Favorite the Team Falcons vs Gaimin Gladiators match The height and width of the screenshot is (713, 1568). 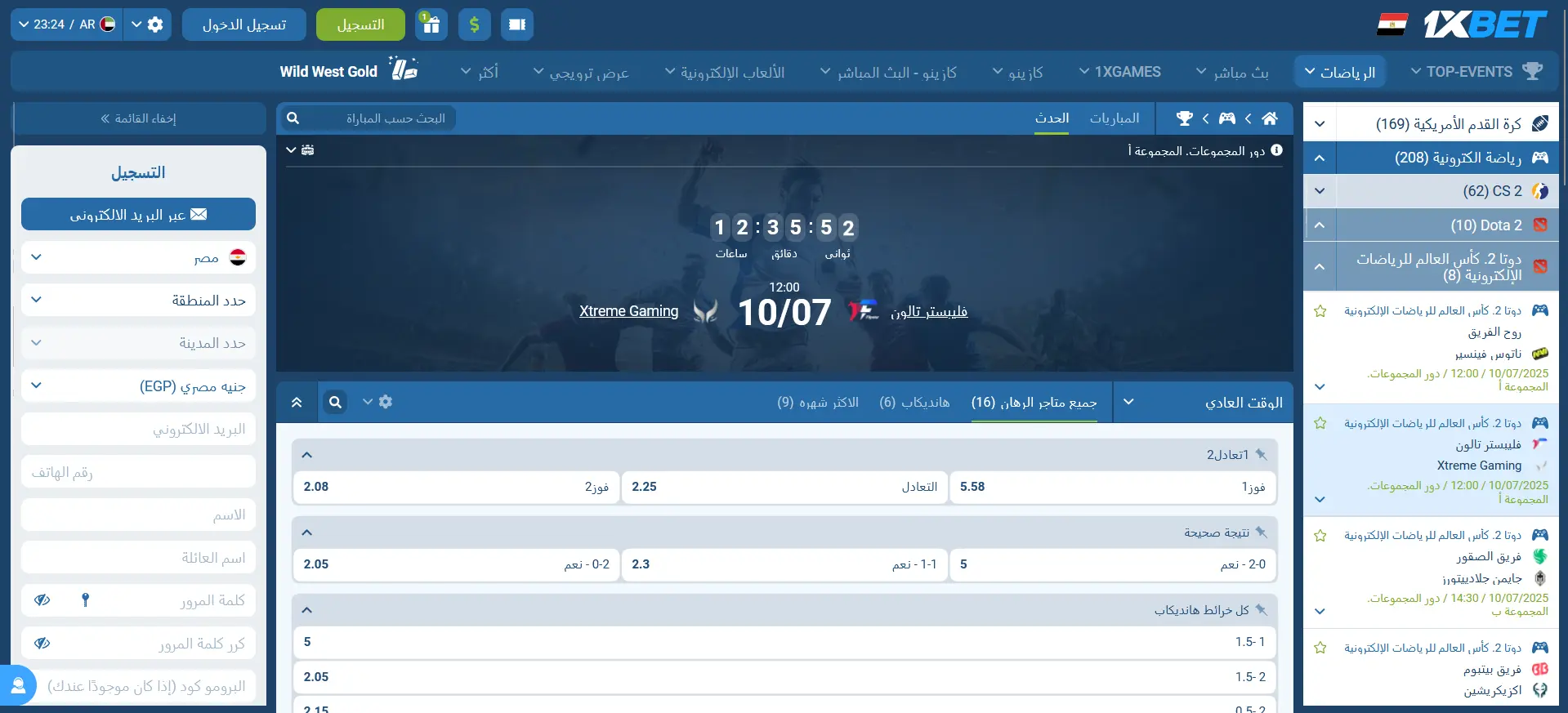pos(1320,536)
